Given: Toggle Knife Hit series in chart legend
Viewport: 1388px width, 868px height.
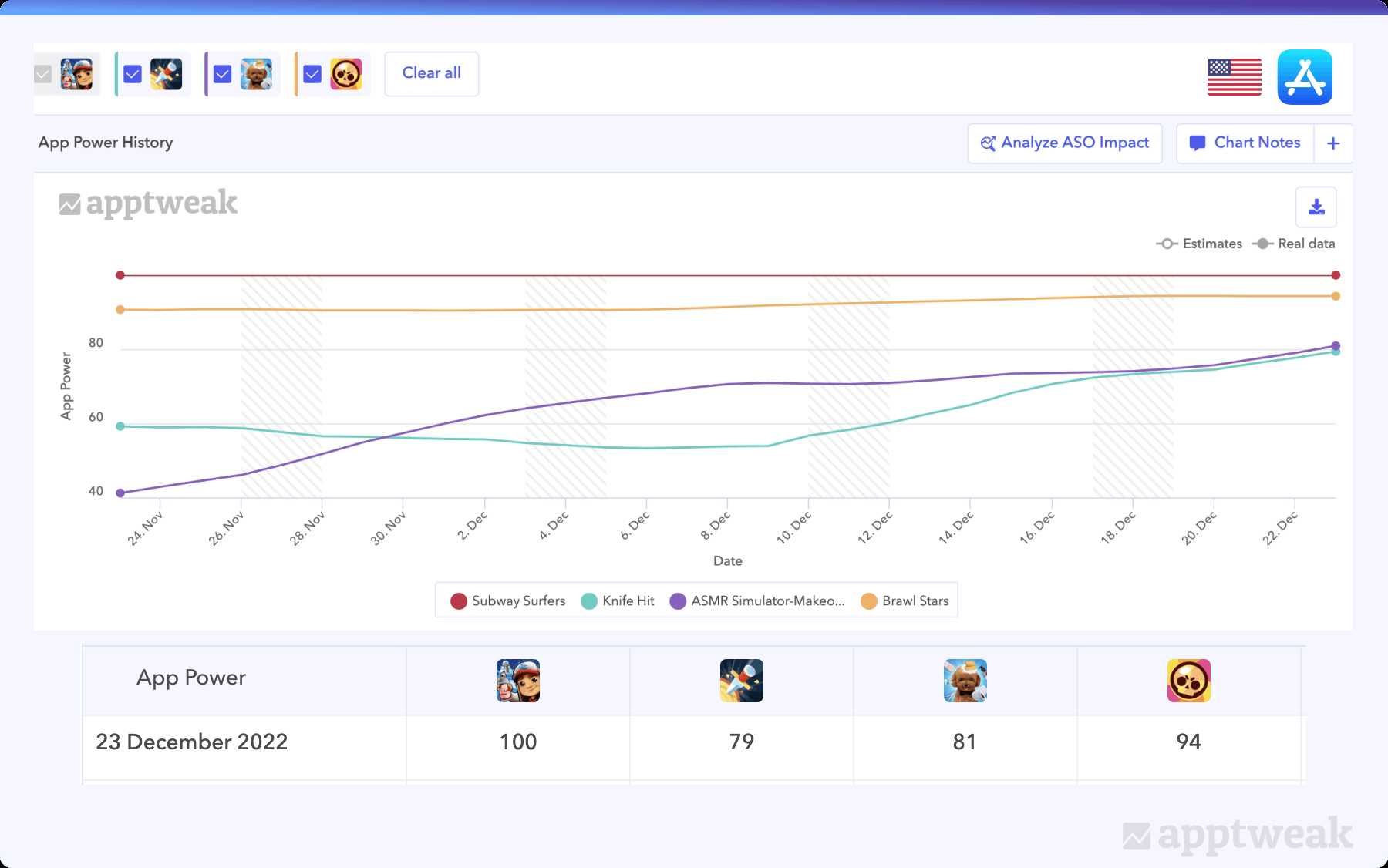Looking at the screenshot, I should [618, 601].
